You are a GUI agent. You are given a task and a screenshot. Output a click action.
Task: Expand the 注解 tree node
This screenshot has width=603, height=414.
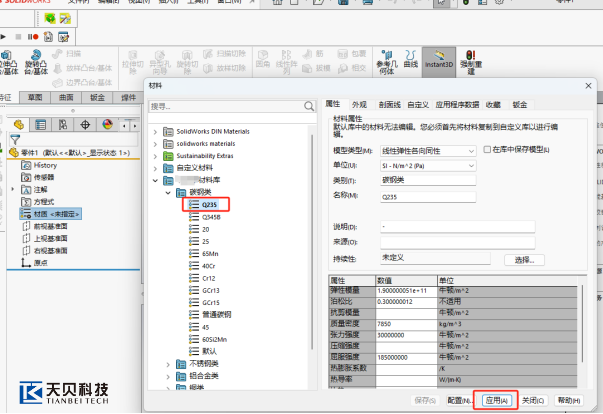point(13,189)
